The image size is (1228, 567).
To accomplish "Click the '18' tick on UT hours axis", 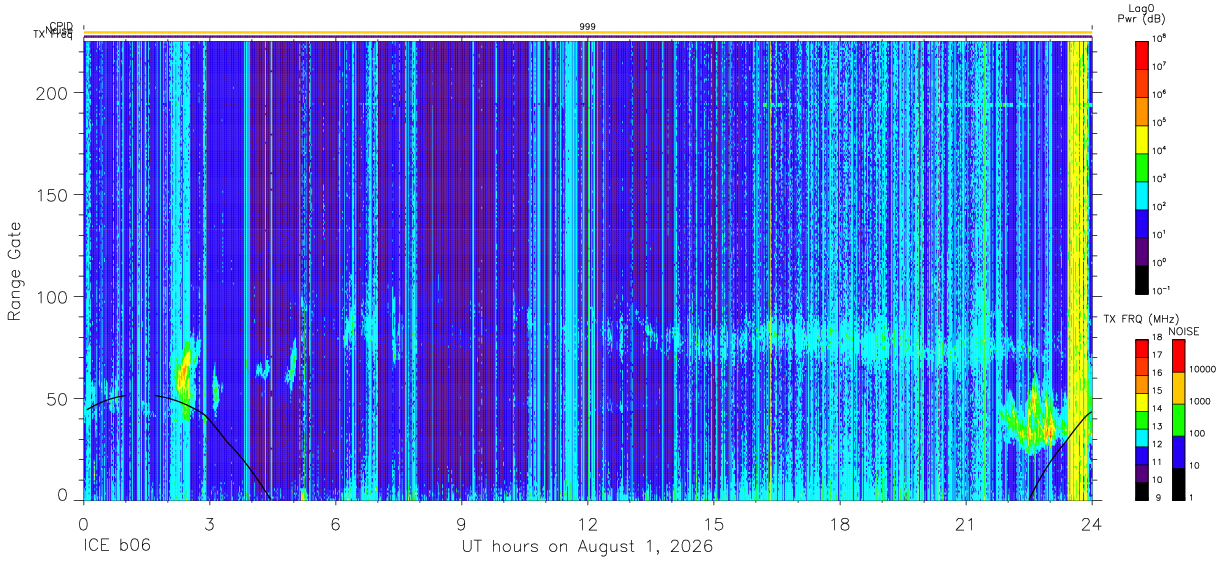I will coord(840,525).
